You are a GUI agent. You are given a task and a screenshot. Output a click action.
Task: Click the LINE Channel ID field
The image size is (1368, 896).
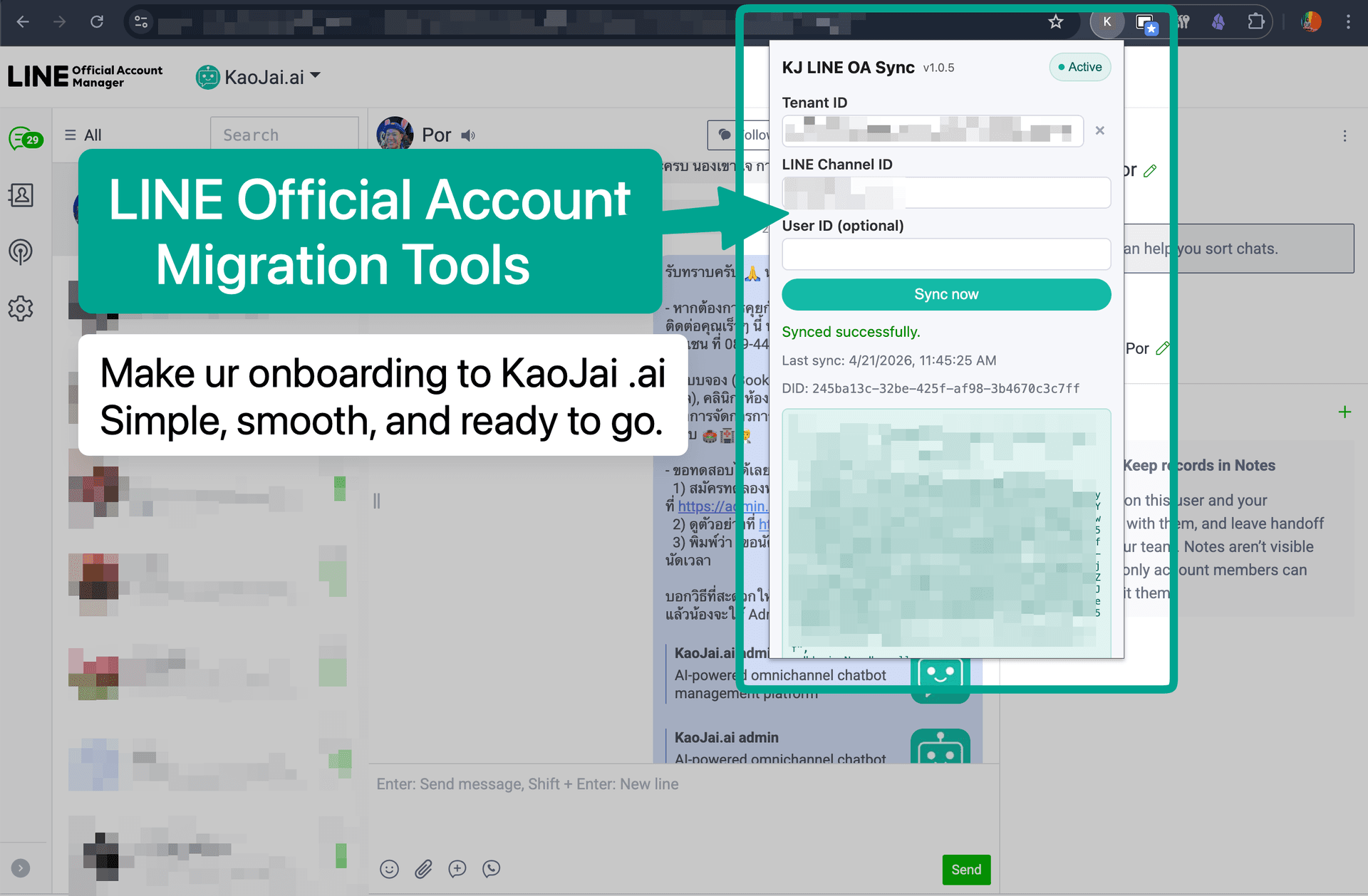pyautogui.click(x=946, y=192)
